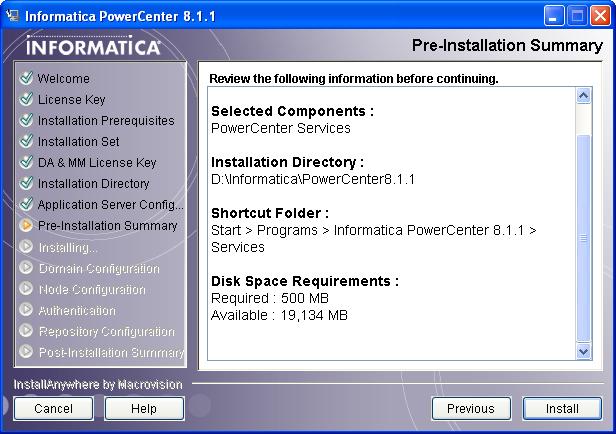Click the checkmark beside Installation Directory
The image size is (616, 434).
coord(26,183)
